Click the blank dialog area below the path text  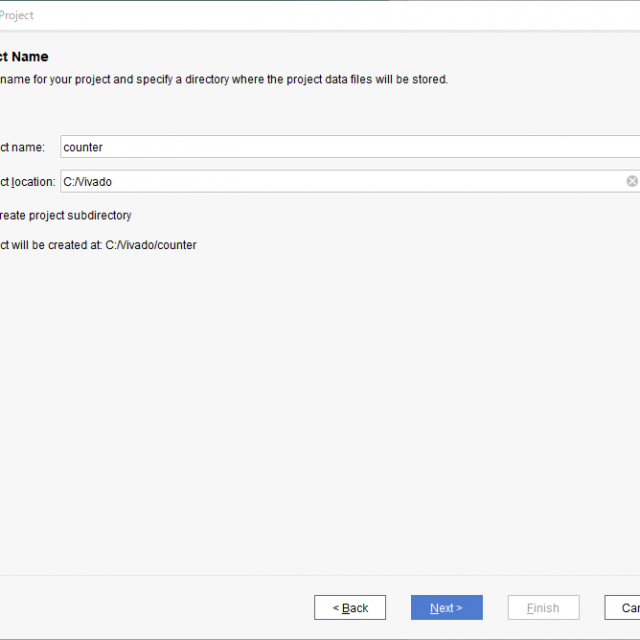coord(320,400)
